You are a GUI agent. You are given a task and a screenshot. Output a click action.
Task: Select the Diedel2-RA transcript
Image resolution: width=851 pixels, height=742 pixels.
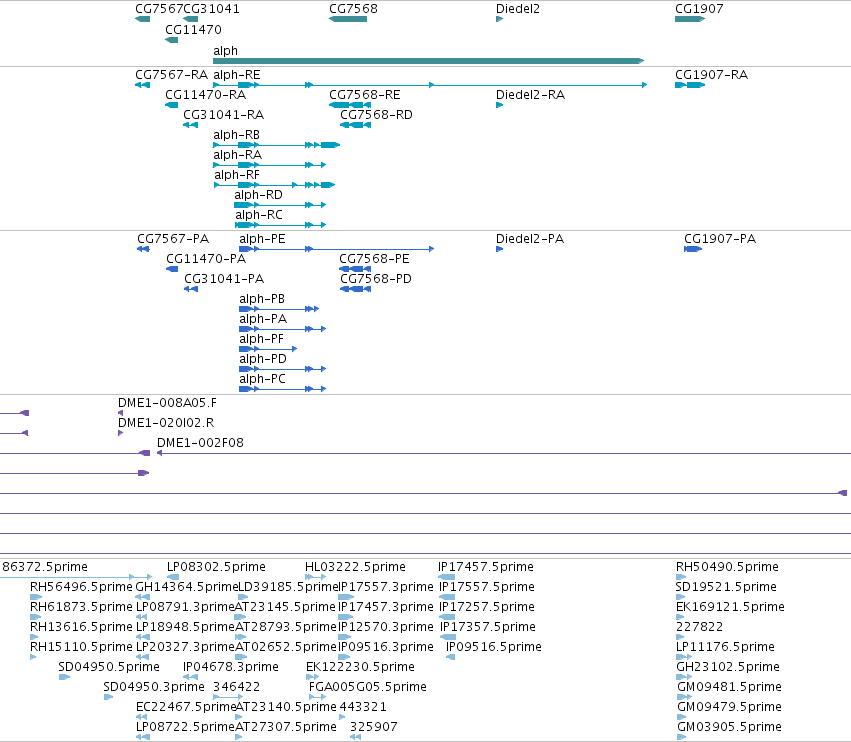pyautogui.click(x=499, y=105)
